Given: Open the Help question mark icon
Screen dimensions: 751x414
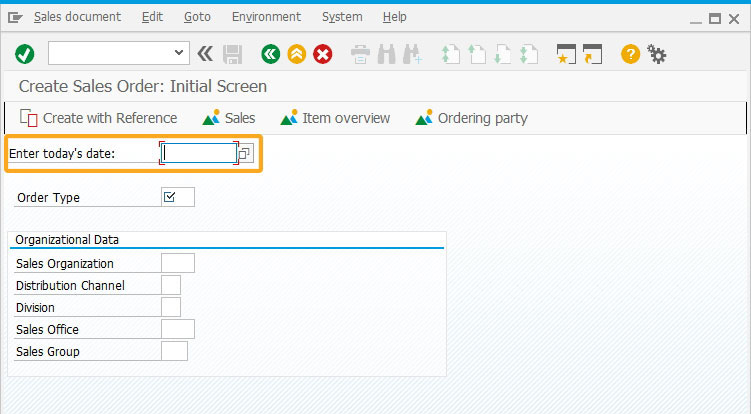Looking at the screenshot, I should [630, 54].
